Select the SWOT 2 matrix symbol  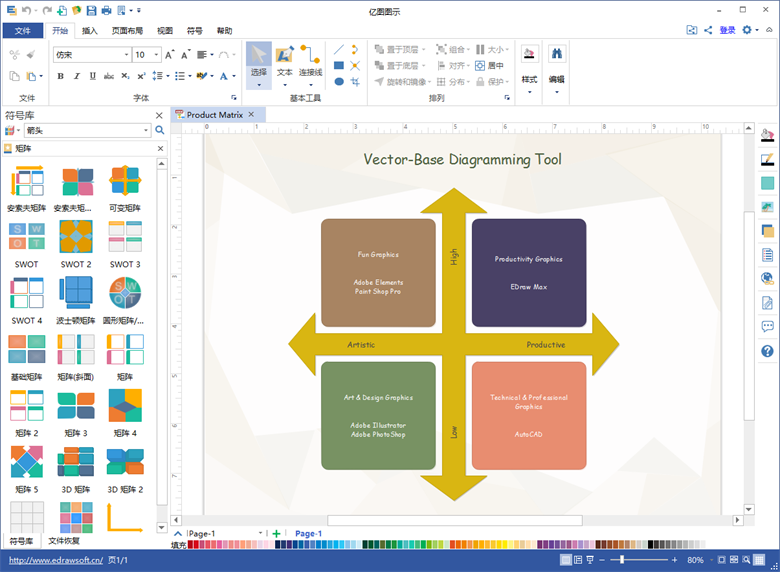click(76, 244)
